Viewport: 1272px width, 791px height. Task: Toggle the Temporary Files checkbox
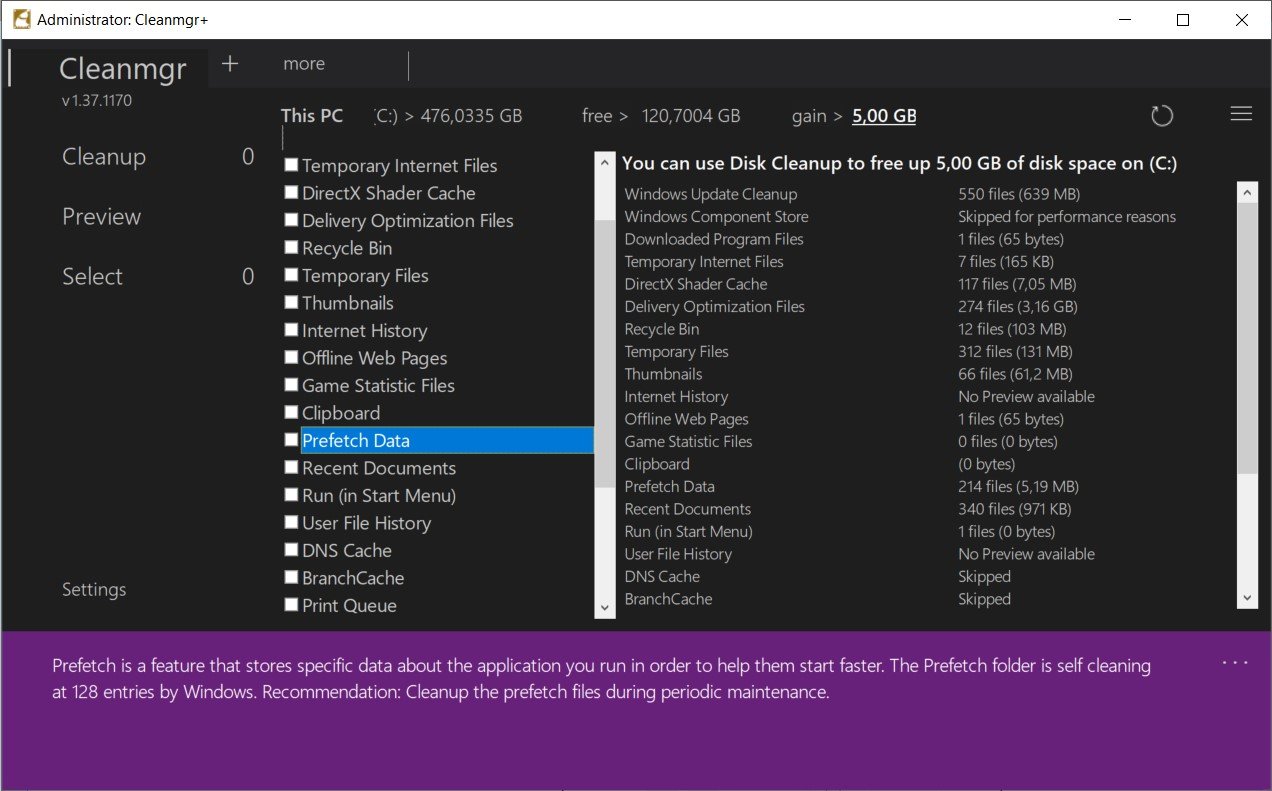pos(291,275)
